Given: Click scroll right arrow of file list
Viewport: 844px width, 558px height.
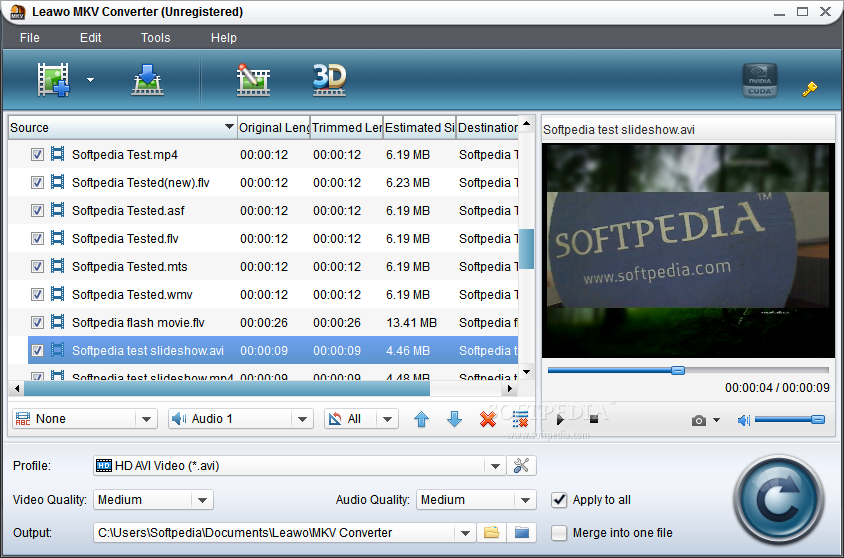Looking at the screenshot, I should tap(510, 388).
